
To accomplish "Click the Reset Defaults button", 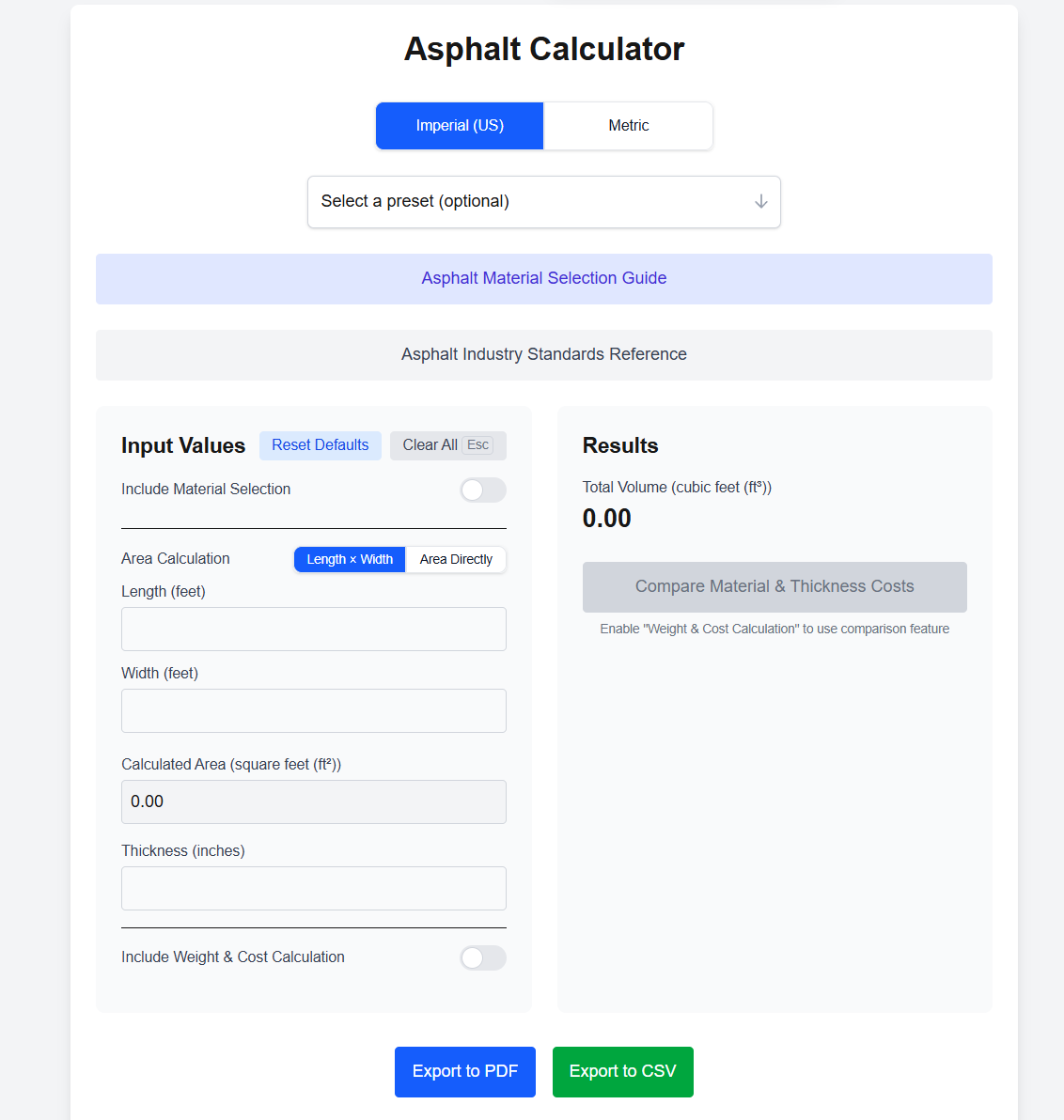I will click(x=321, y=445).
